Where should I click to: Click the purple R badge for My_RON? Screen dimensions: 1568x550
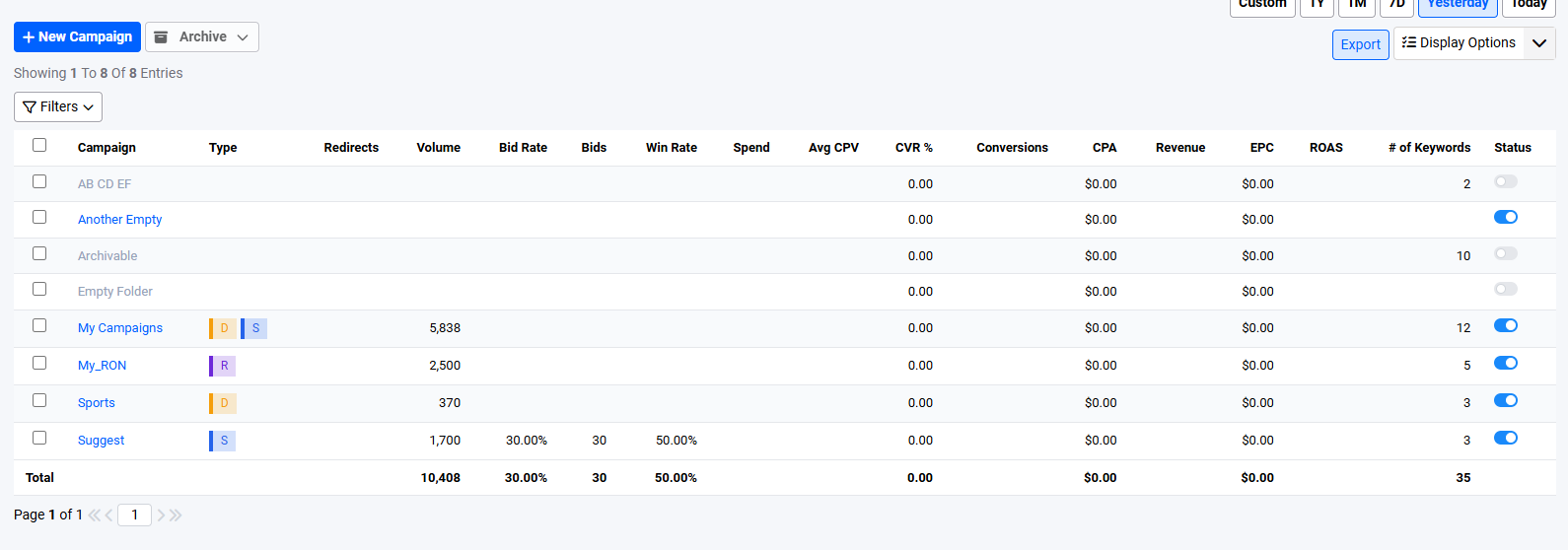pos(223,366)
